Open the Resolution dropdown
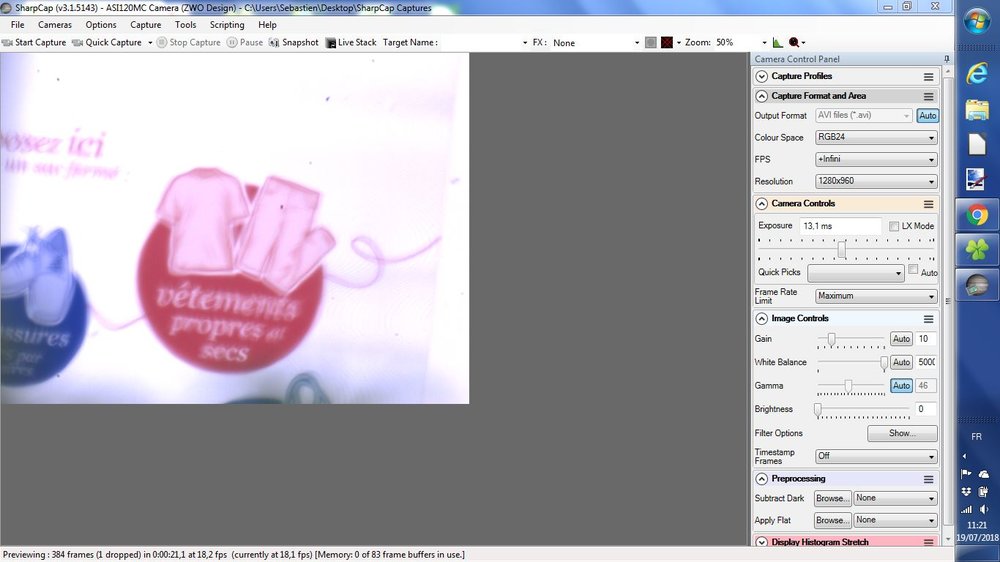Viewport: 1000px width, 562px height. coord(876,181)
